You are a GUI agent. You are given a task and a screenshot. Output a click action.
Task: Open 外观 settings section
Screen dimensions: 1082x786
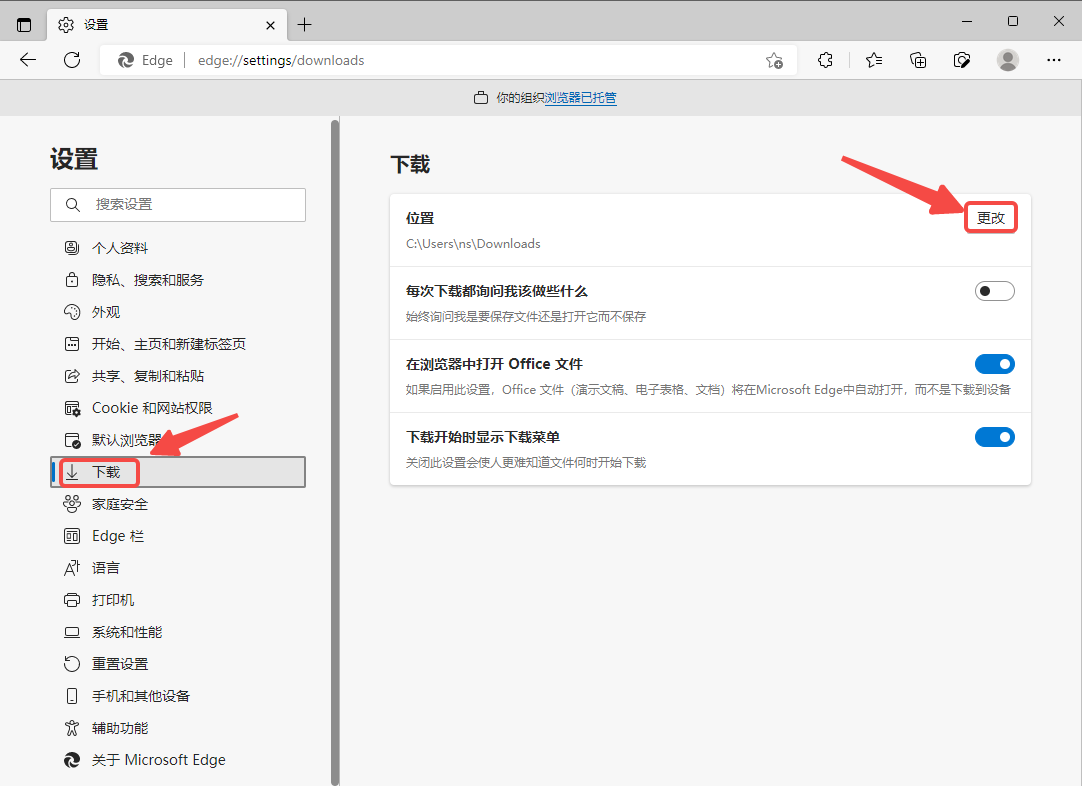pyautogui.click(x=178, y=312)
